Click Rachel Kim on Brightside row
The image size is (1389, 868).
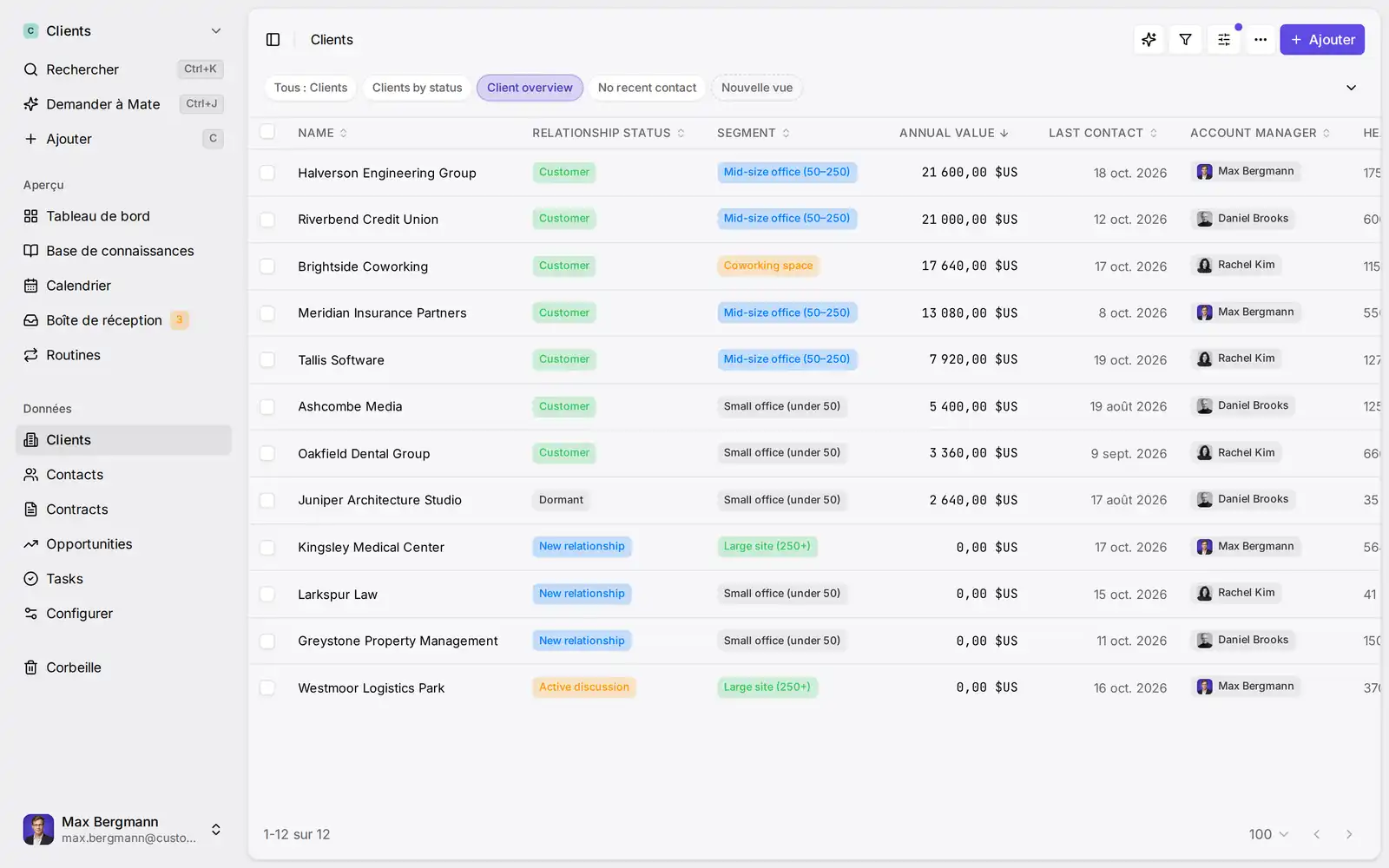1236,266
